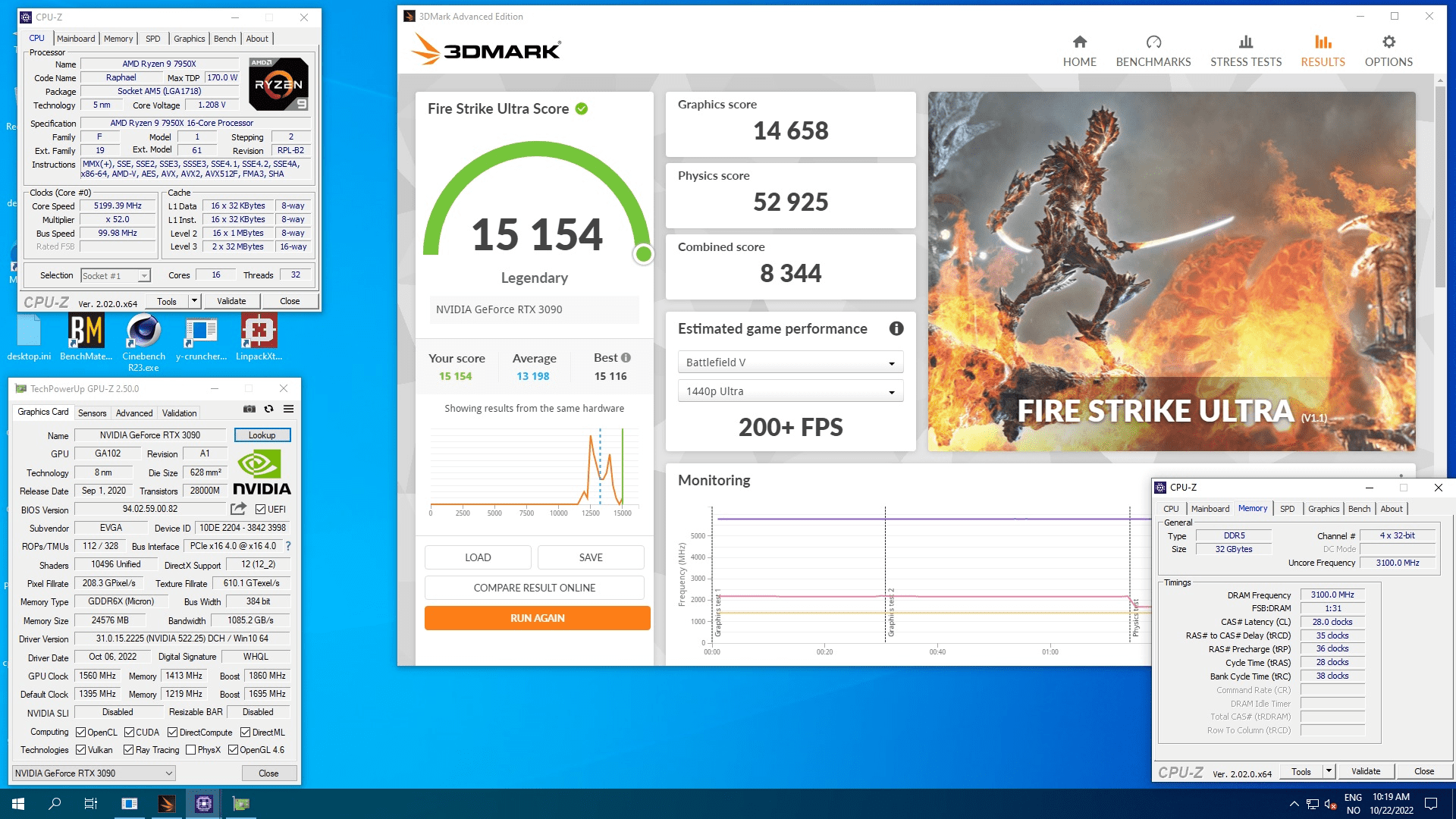Switch to the Validation tab in GPU-Z
This screenshot has width=1456, height=819.
[179, 413]
